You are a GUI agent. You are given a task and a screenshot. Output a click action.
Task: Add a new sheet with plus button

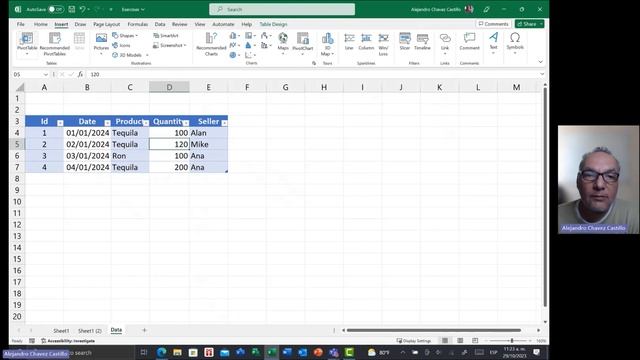pos(144,330)
